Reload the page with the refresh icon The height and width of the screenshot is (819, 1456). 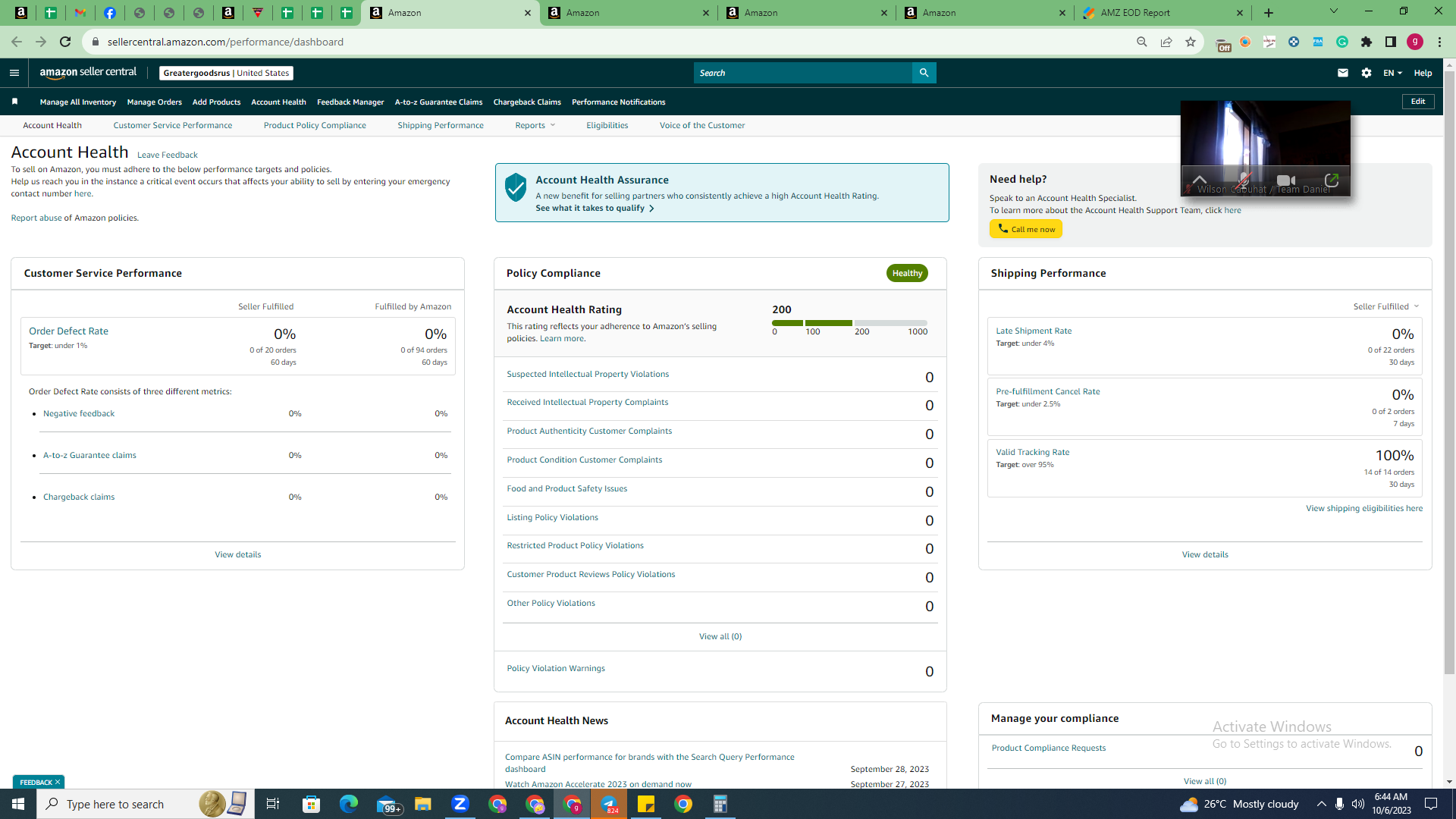[x=65, y=42]
